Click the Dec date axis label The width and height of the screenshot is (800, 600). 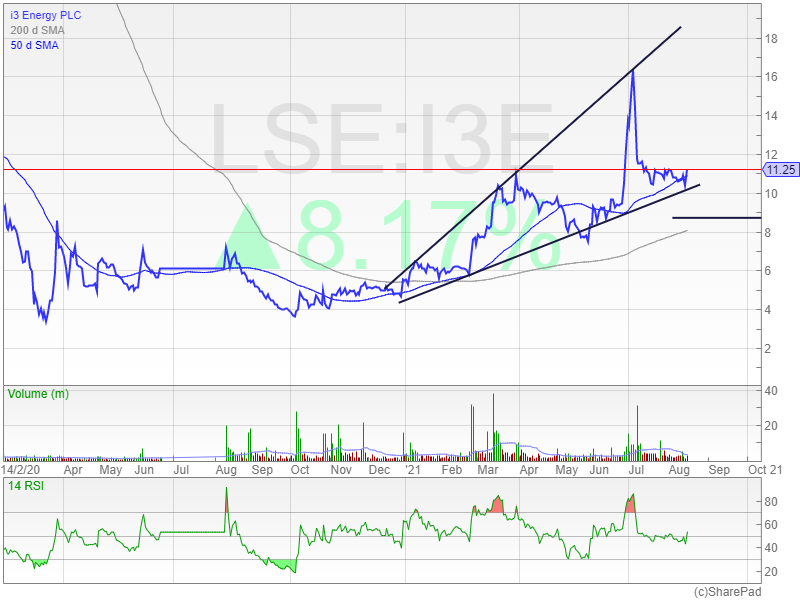tap(379, 470)
